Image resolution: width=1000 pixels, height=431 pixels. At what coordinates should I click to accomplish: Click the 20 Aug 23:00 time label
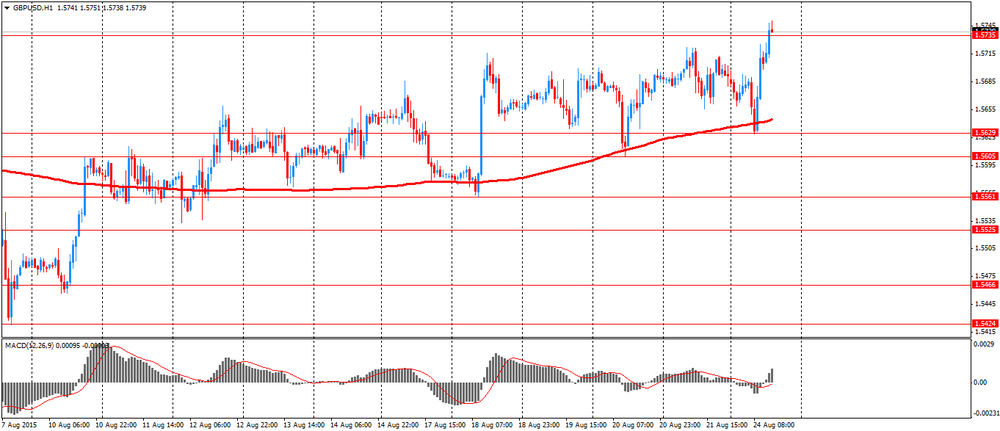[680, 424]
